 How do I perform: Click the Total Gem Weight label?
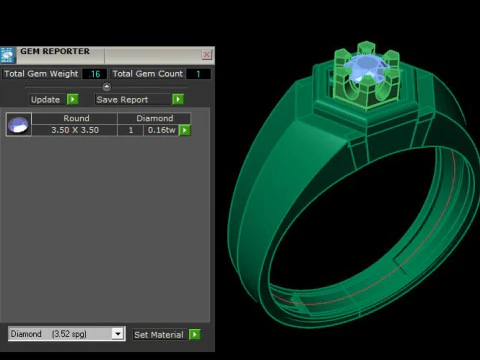(x=41, y=74)
